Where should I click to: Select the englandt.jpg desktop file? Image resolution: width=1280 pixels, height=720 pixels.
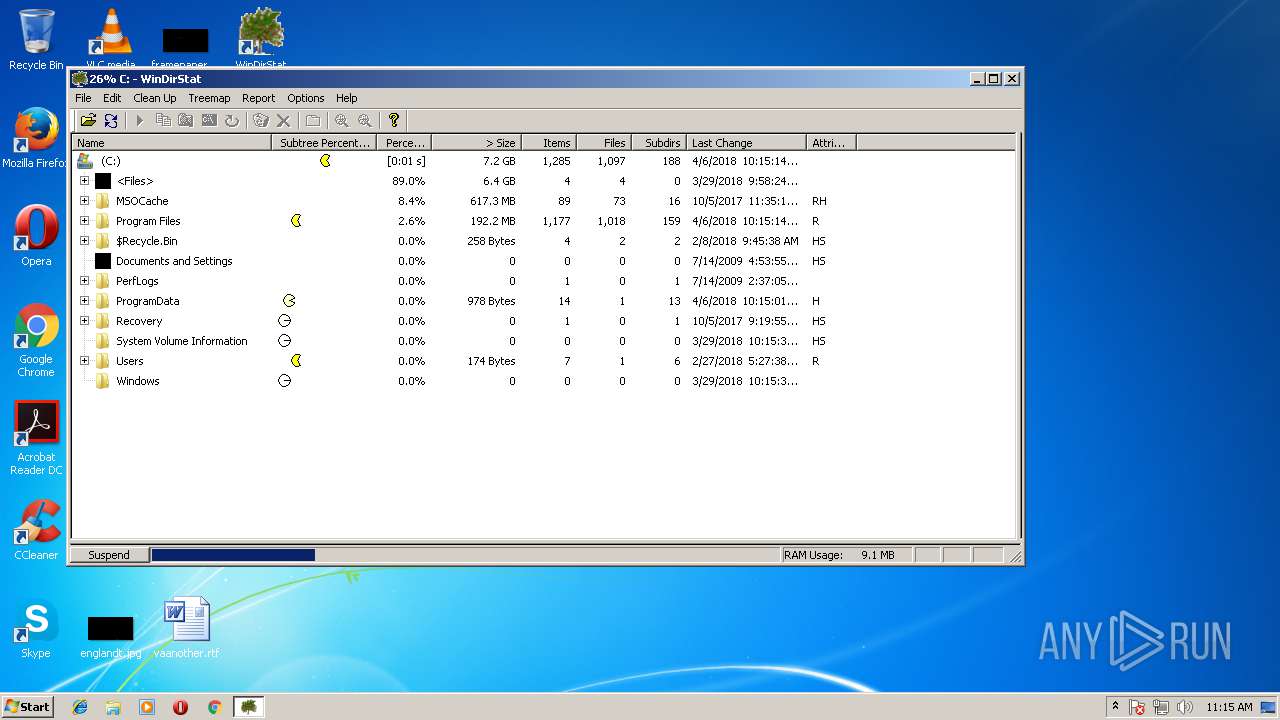(111, 636)
